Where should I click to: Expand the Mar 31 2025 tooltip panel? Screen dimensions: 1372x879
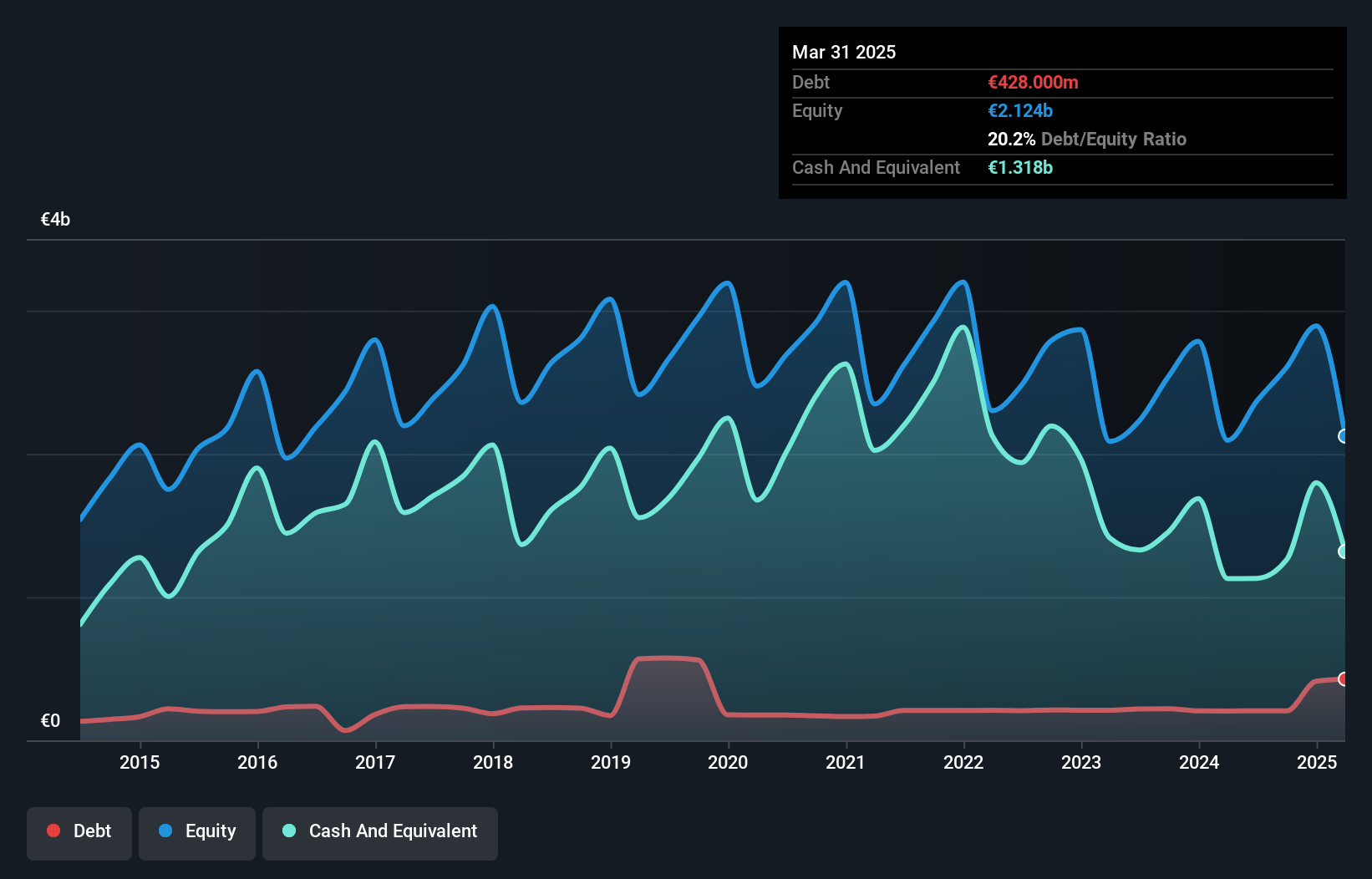[844, 52]
